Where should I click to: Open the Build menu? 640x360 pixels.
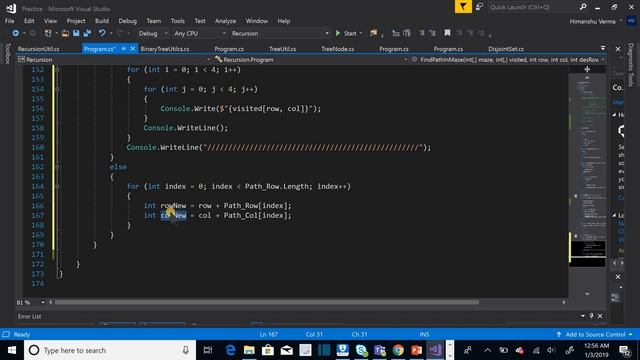tap(102, 21)
